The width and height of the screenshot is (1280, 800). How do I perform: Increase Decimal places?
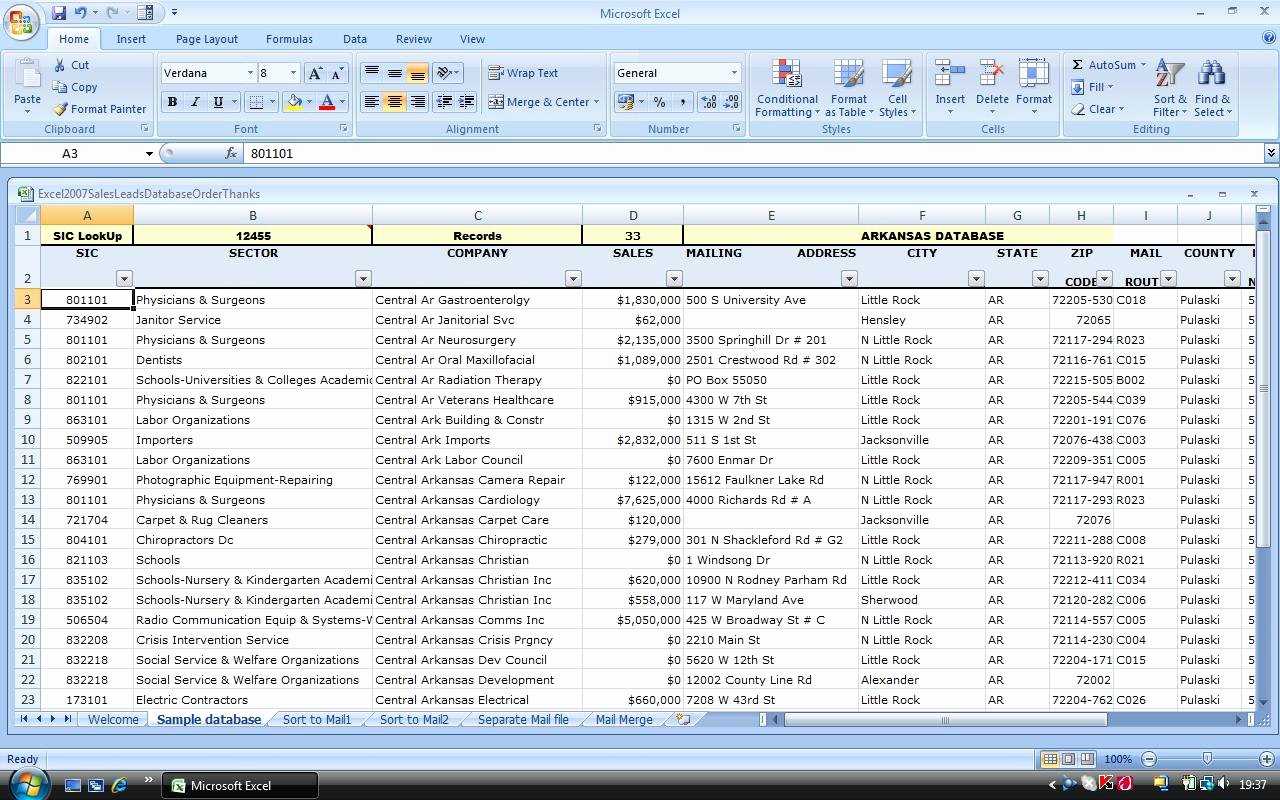(708, 102)
